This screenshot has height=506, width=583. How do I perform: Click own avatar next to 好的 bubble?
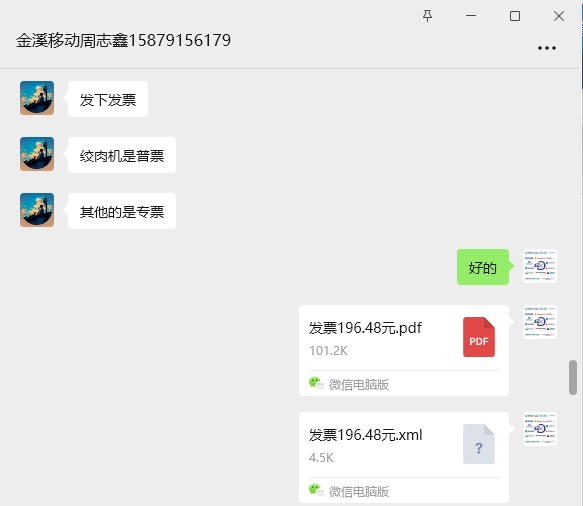pos(540,266)
